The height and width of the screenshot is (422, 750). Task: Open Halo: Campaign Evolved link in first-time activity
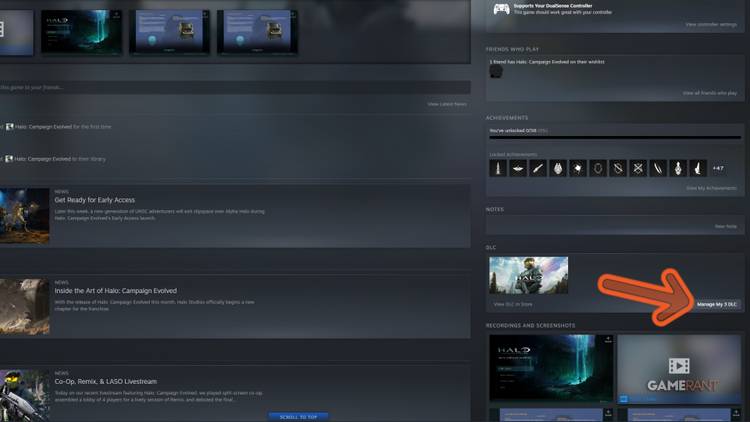(44, 127)
